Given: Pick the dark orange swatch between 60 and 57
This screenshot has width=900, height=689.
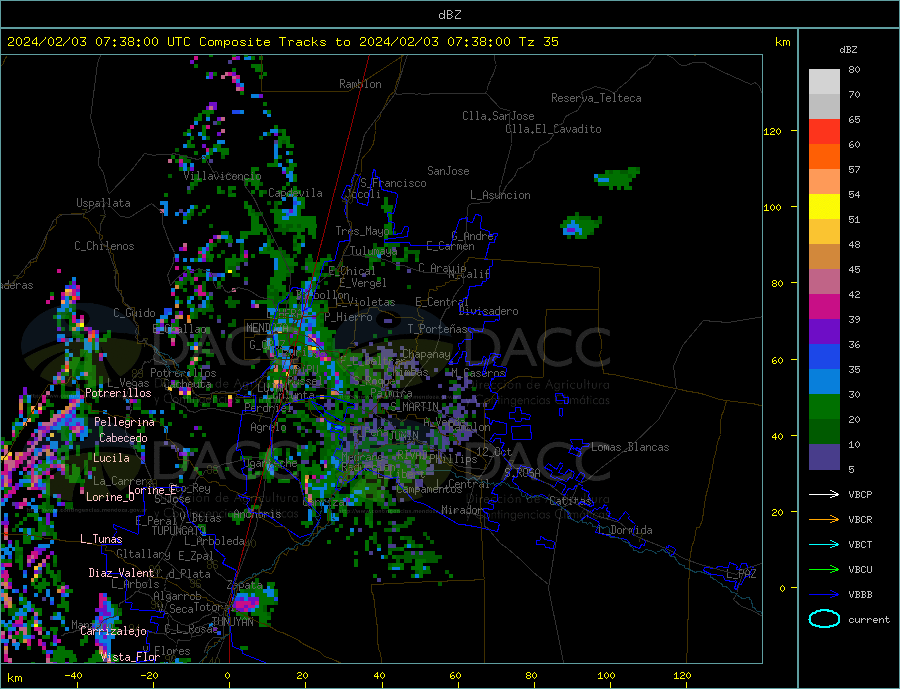Looking at the screenshot, I should pos(824,157).
